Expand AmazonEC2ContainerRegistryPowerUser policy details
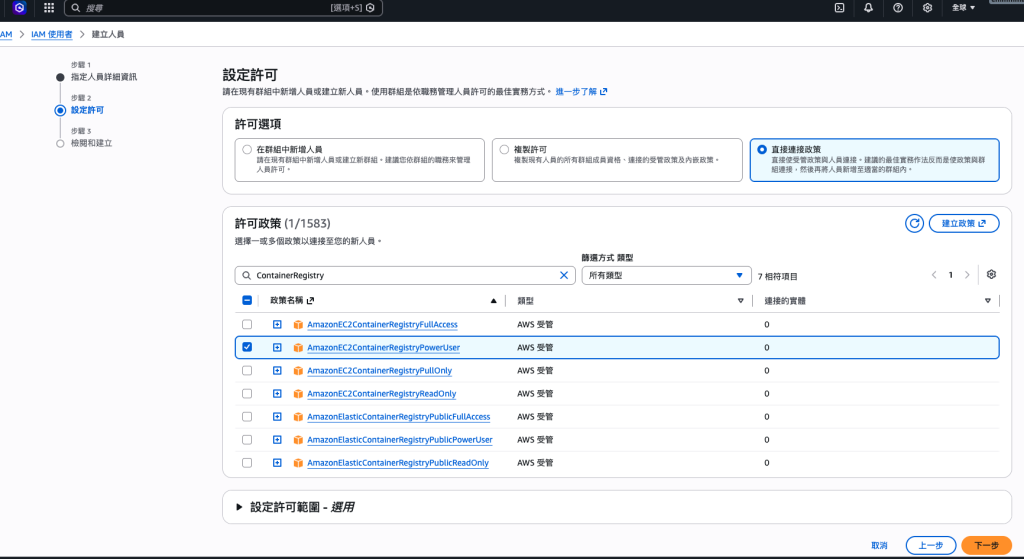The width and height of the screenshot is (1024, 559). pos(277,347)
